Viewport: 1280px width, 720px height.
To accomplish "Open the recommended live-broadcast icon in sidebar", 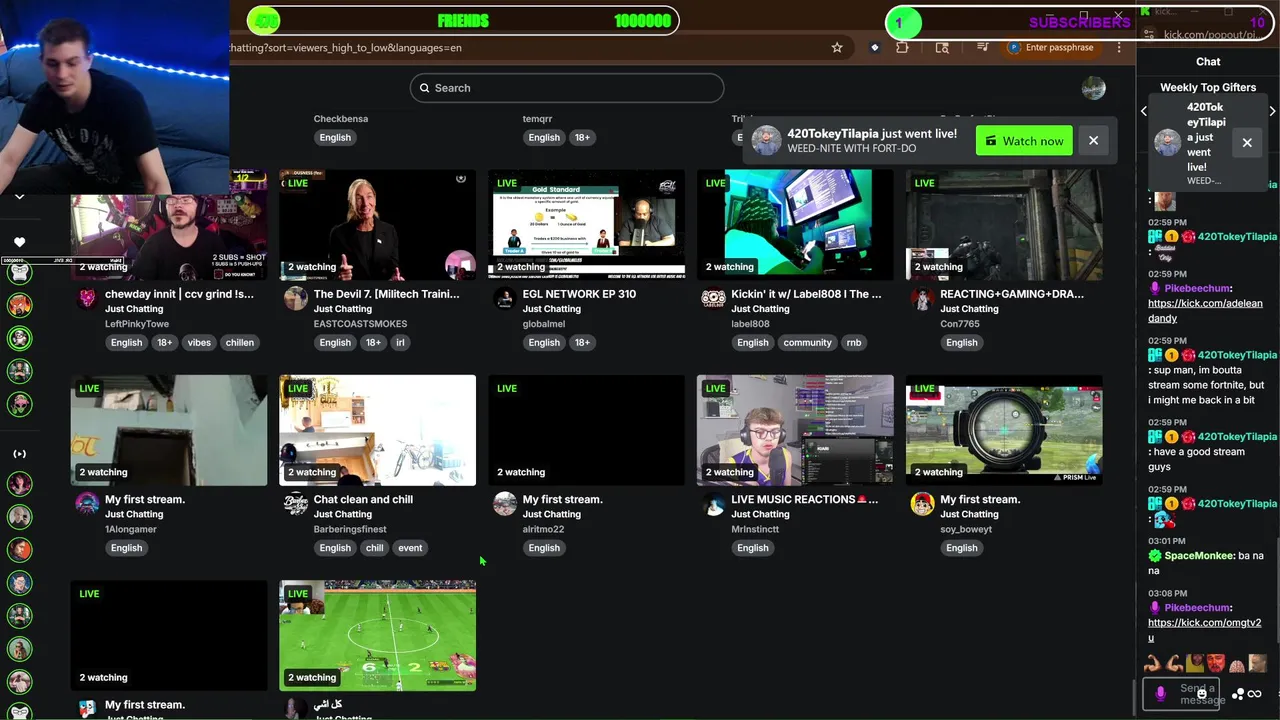I will [19, 454].
